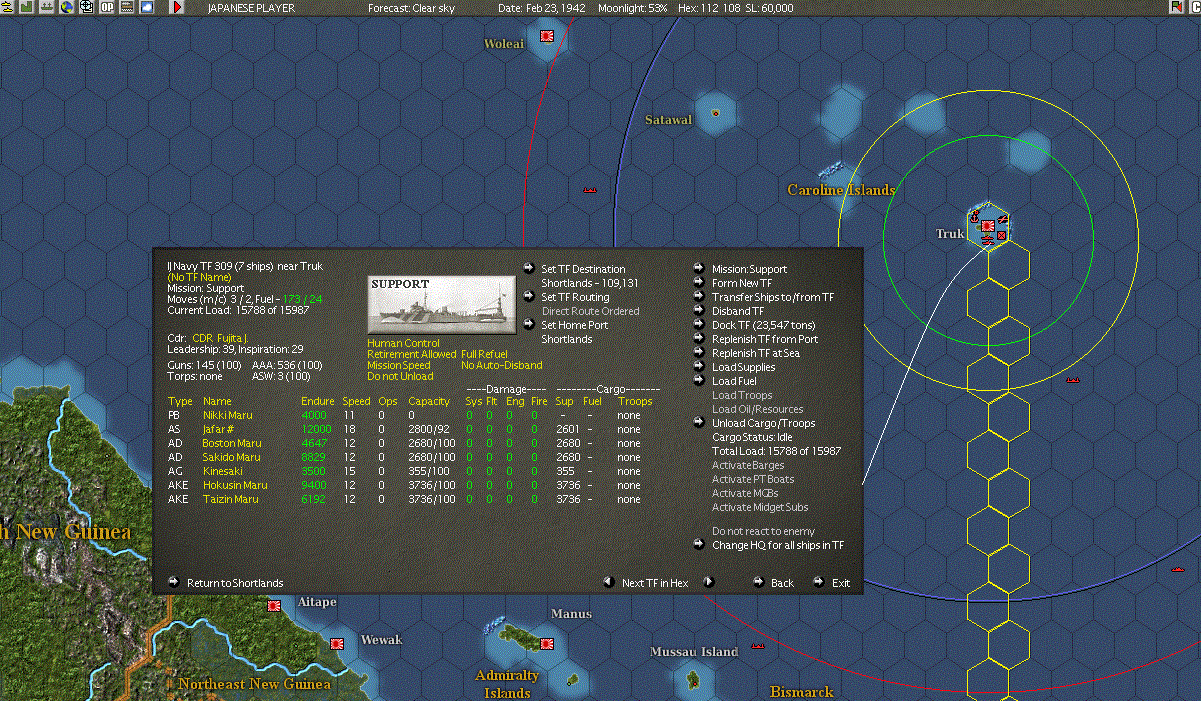
Task: Click the Back button
Action: pyautogui.click(x=782, y=583)
